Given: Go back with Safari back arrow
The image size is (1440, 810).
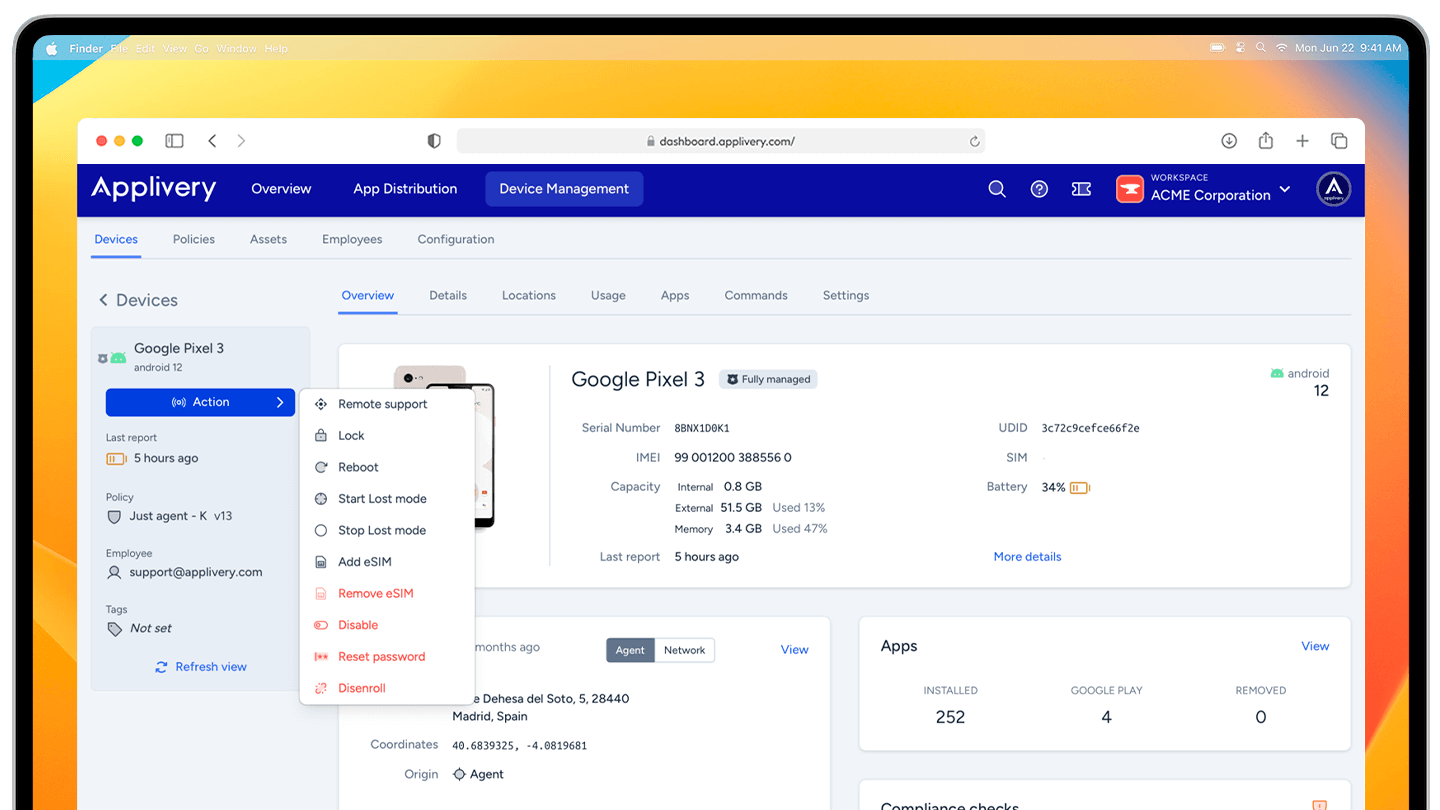Looking at the screenshot, I should [x=212, y=141].
